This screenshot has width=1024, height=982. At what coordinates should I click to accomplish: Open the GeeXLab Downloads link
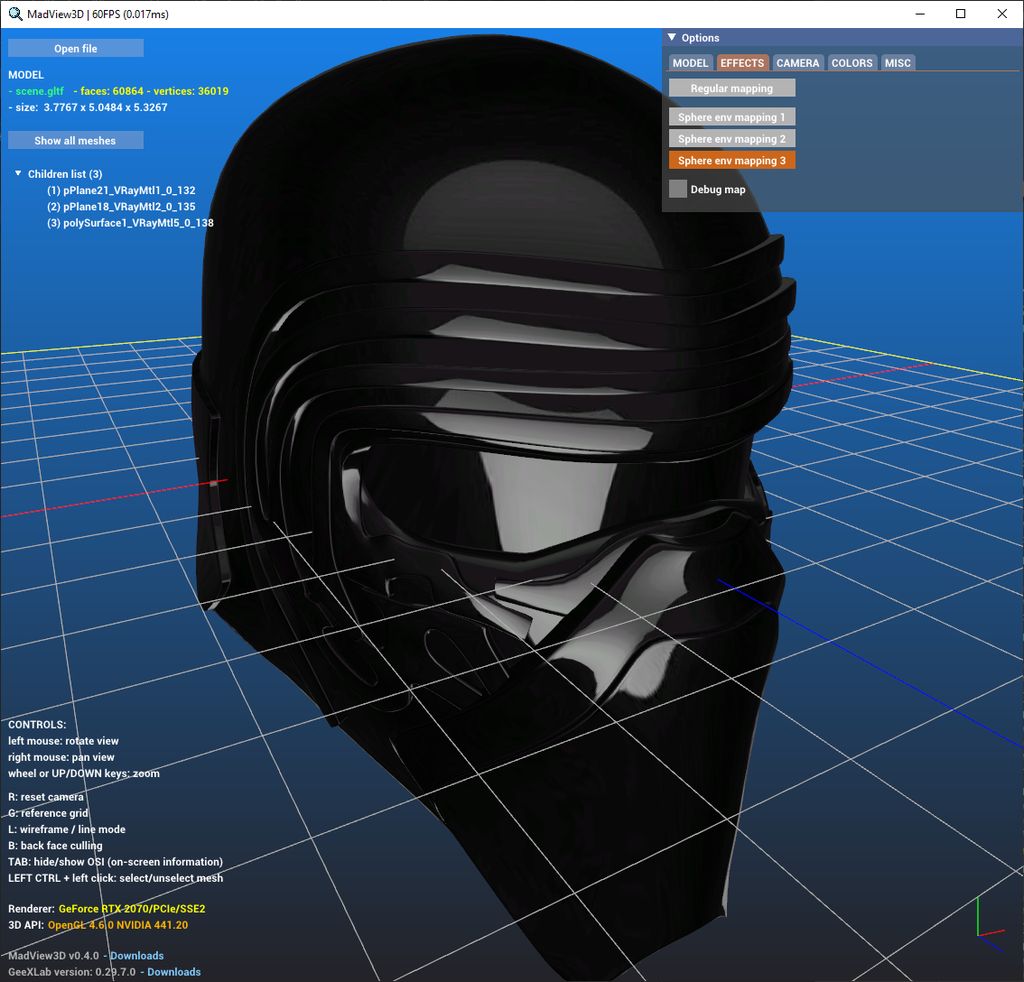point(174,972)
